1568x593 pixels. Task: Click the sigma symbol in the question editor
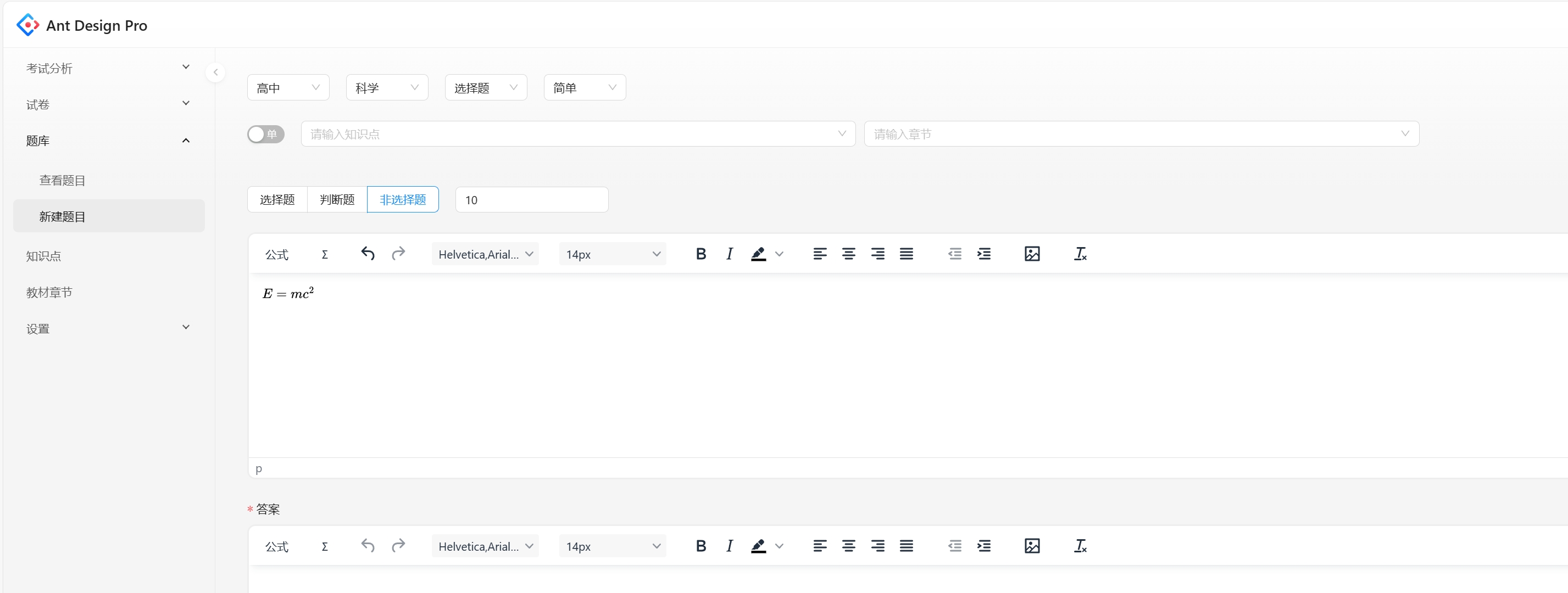click(325, 254)
